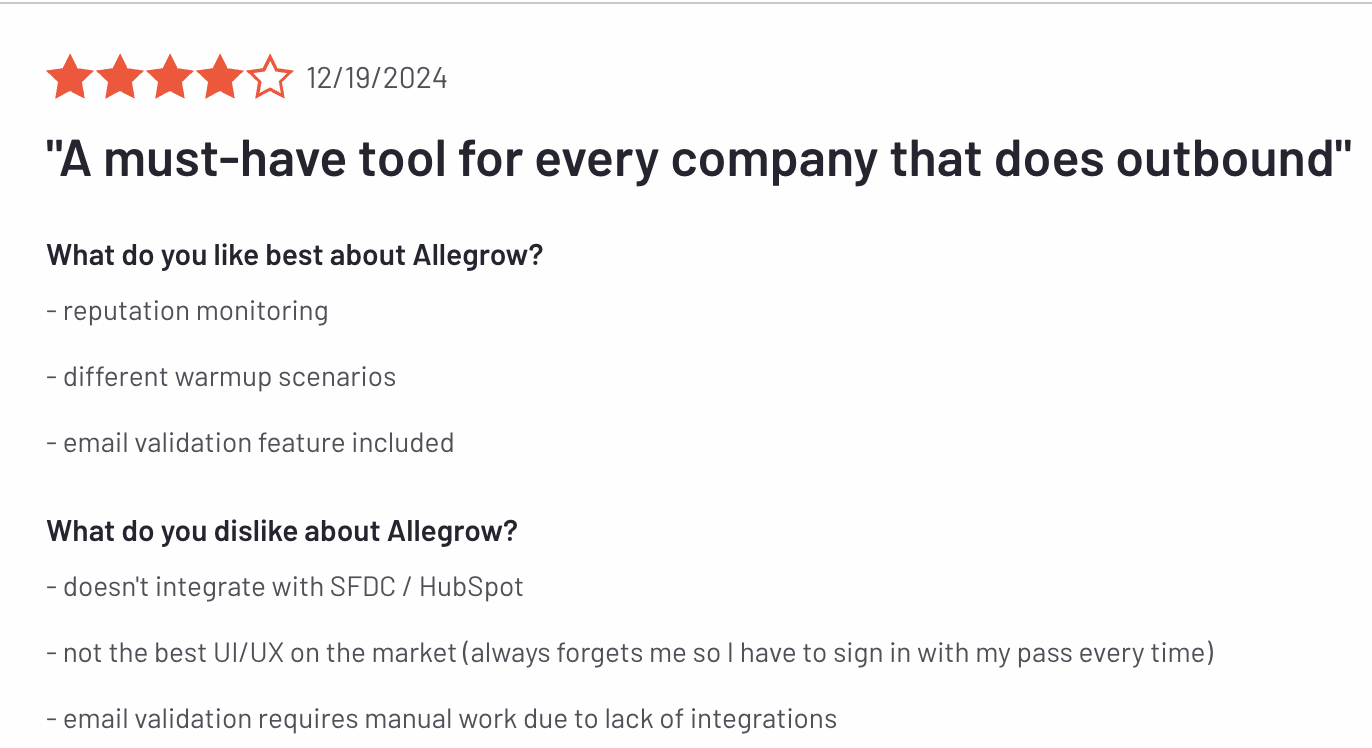Click the empty fifth rating star

pyautogui.click(x=269, y=78)
